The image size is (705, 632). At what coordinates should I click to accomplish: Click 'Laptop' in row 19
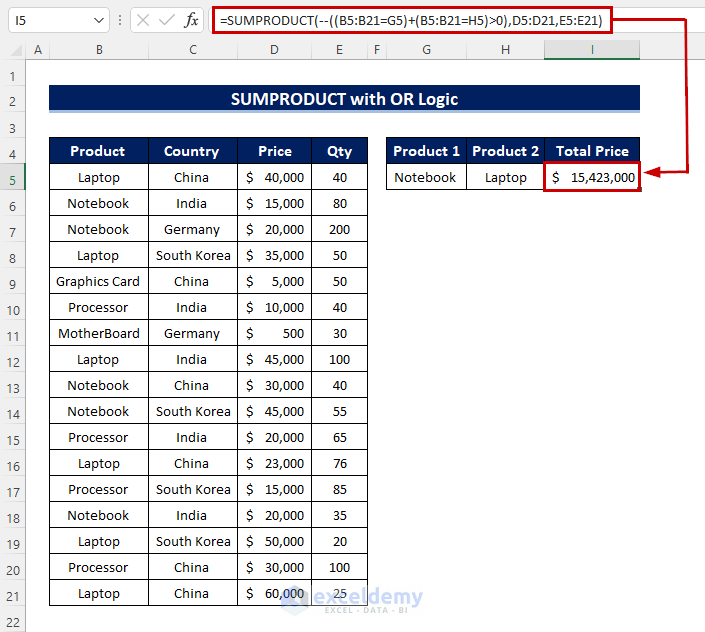[99, 541]
